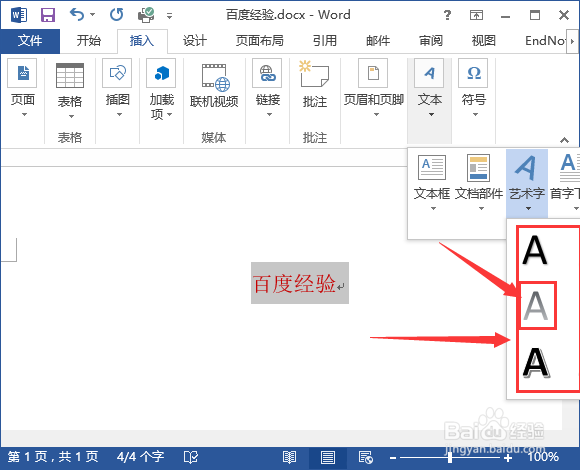The image size is (580, 470).
Task: Open the 加载项 Add-ins button
Action: [162, 89]
